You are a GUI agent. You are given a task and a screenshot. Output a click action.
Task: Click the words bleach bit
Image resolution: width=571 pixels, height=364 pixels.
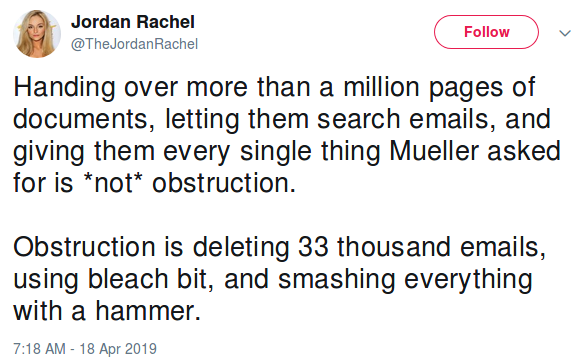[147, 279]
